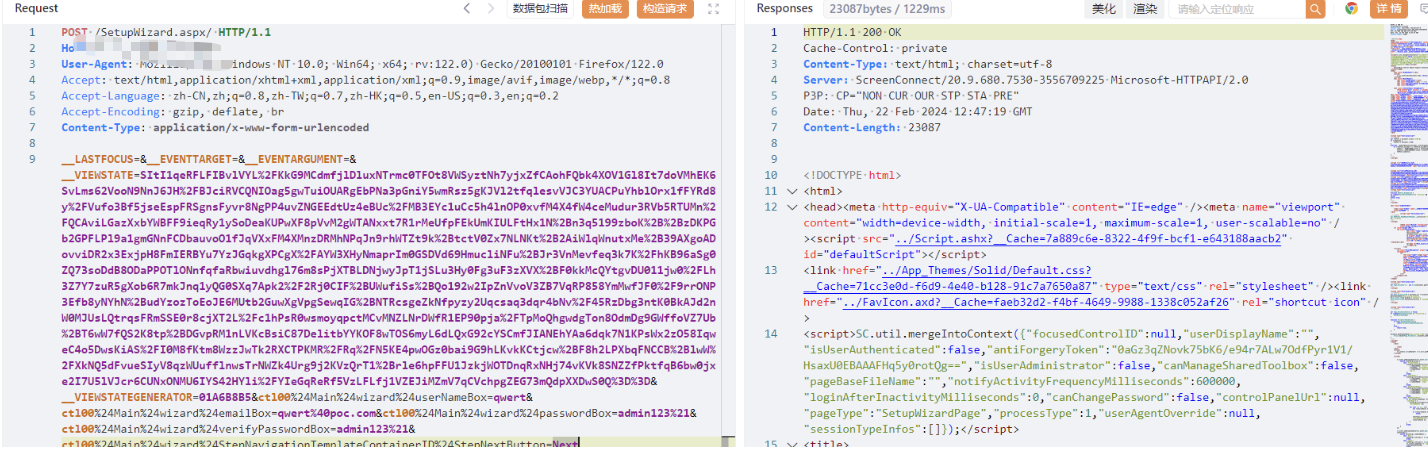This screenshot has height=454, width=1428.
Task: Click the orange search magnifier icon
Action: (1315, 9)
